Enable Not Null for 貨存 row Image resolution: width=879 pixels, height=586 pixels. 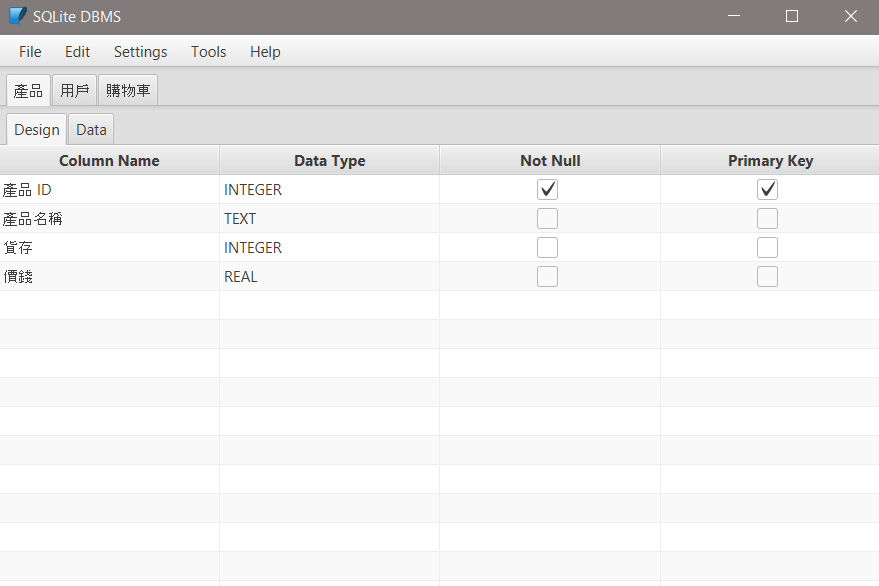click(547, 247)
